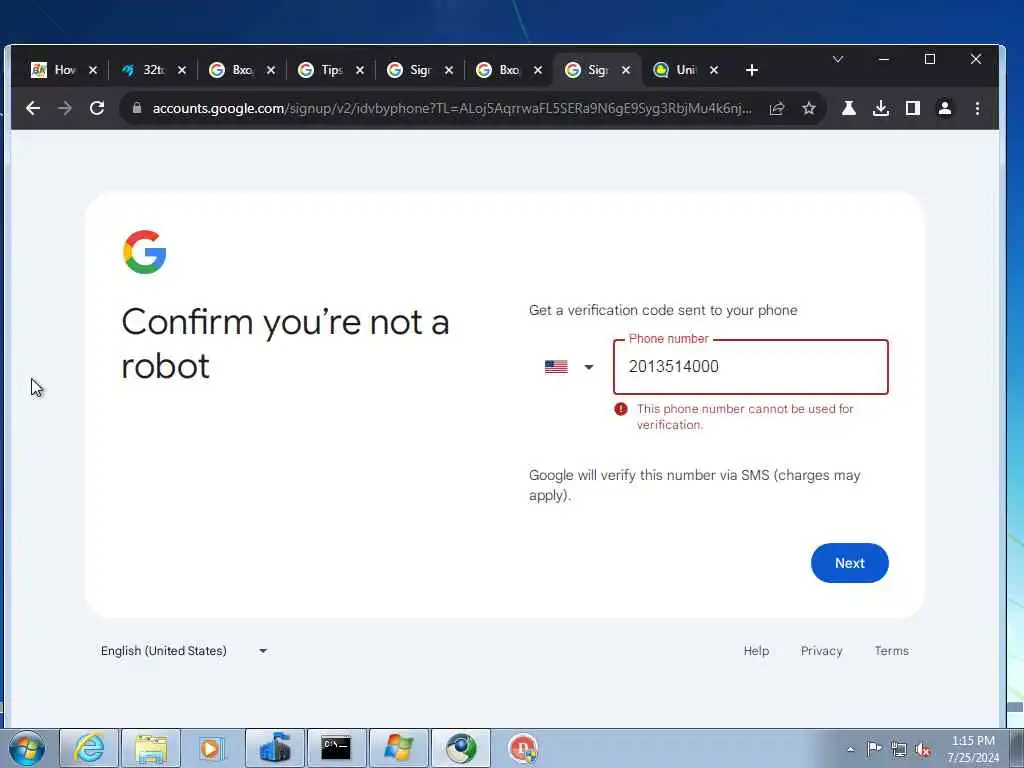The height and width of the screenshot is (768, 1024).
Task: Go back to the previous page
Action: 33,108
